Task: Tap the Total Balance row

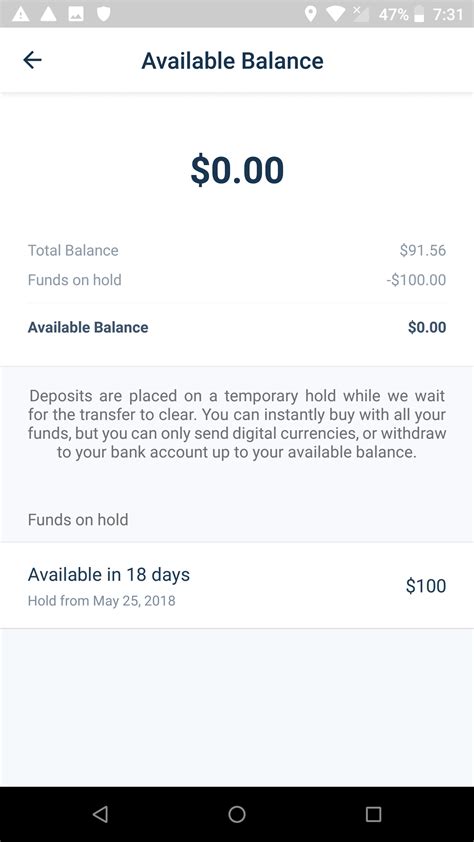Action: click(x=237, y=250)
